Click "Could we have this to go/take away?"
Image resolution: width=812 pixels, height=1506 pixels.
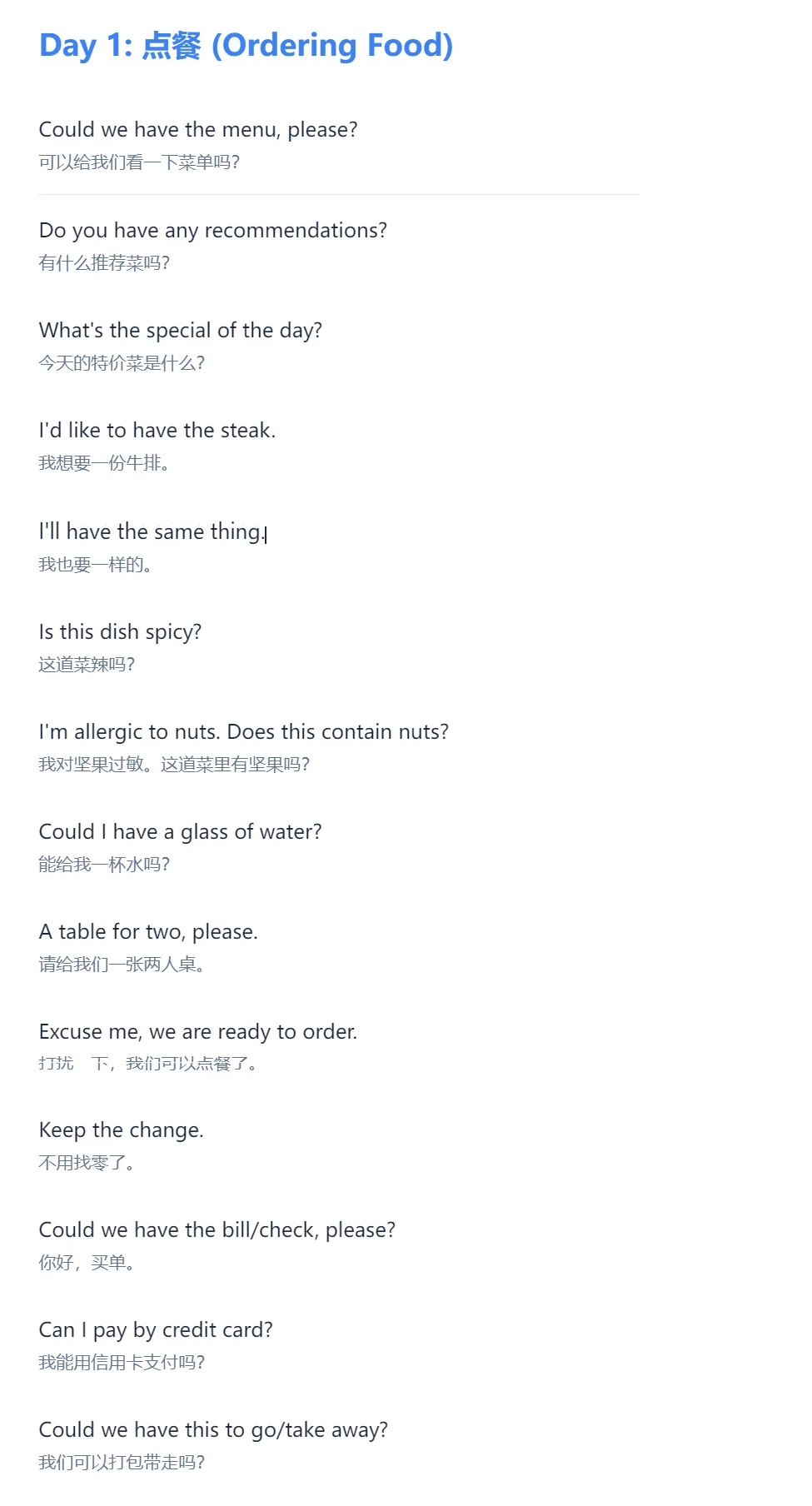[x=213, y=1430]
